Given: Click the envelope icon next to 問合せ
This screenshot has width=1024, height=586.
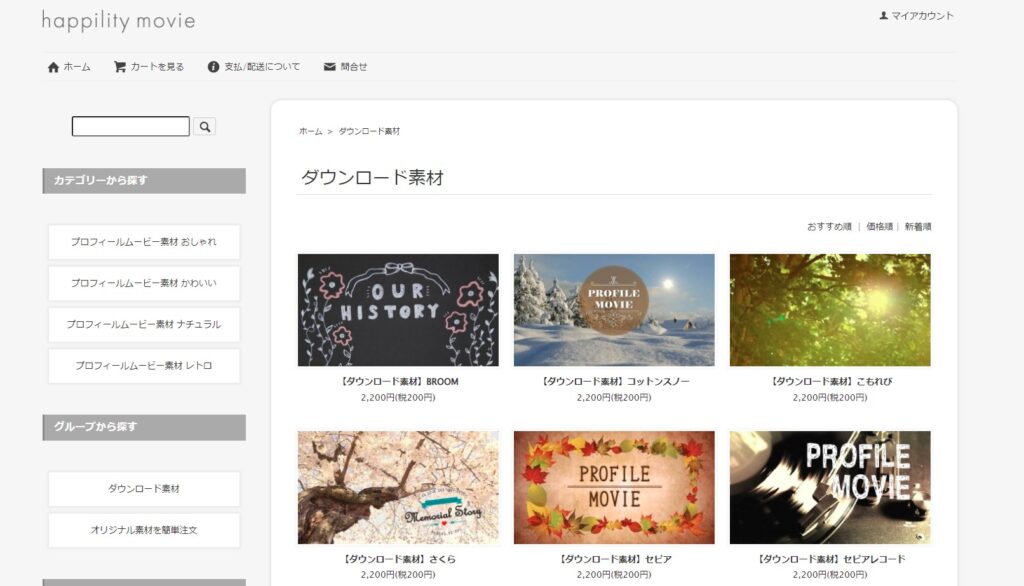Looking at the screenshot, I should point(328,66).
